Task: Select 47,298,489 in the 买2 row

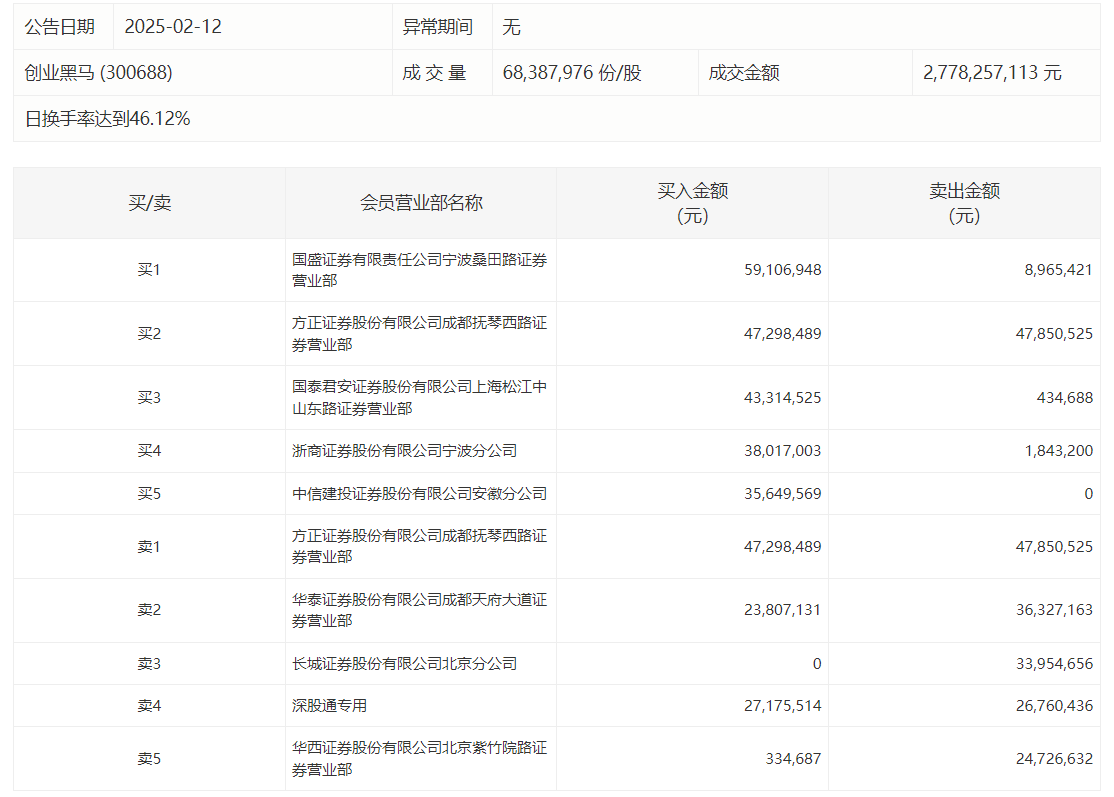Action: [x=782, y=334]
